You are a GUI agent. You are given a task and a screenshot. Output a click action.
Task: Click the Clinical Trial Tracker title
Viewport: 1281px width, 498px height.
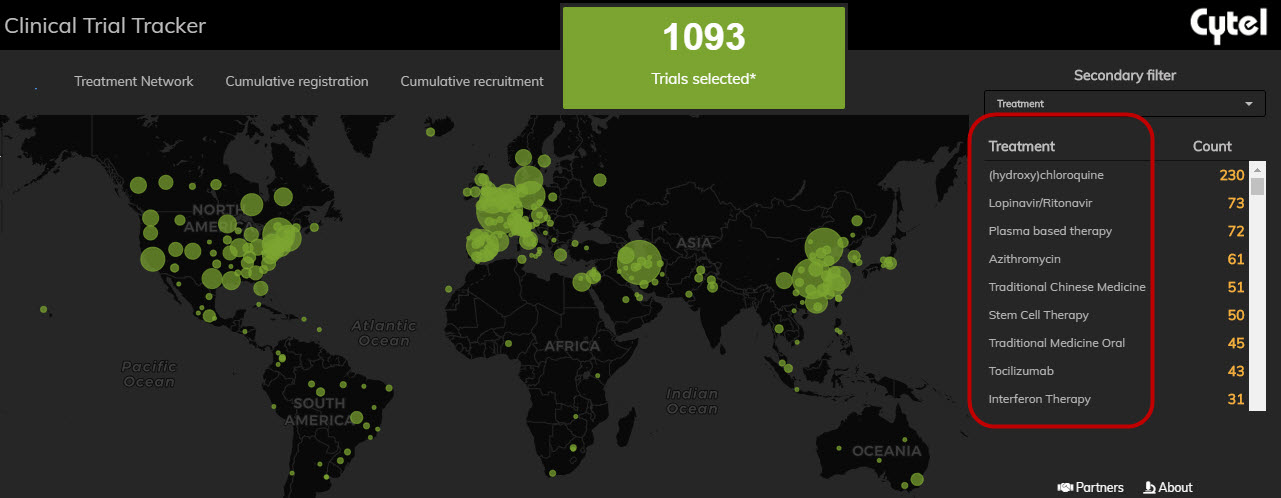[105, 26]
